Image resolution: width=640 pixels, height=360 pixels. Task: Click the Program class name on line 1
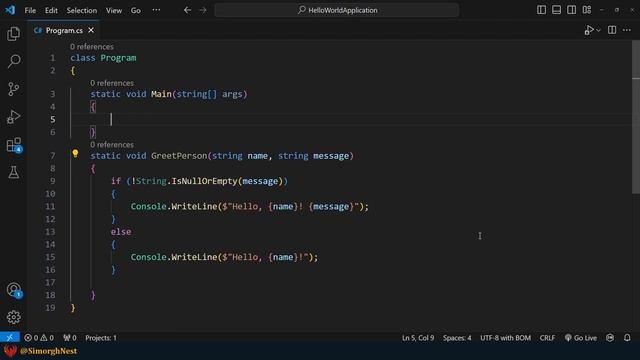118,58
